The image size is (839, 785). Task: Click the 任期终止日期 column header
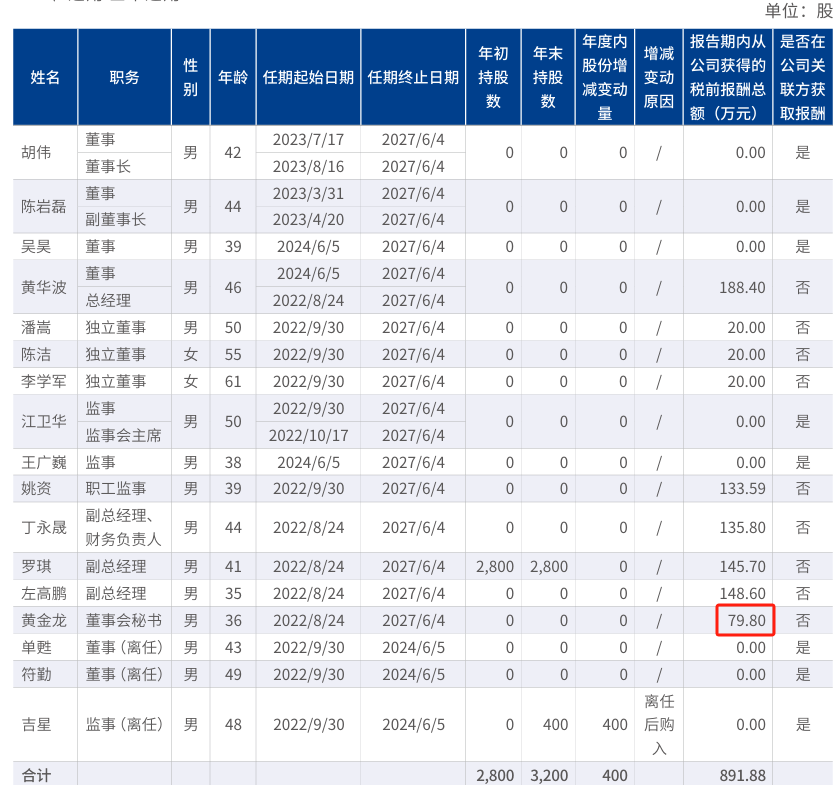click(x=413, y=77)
